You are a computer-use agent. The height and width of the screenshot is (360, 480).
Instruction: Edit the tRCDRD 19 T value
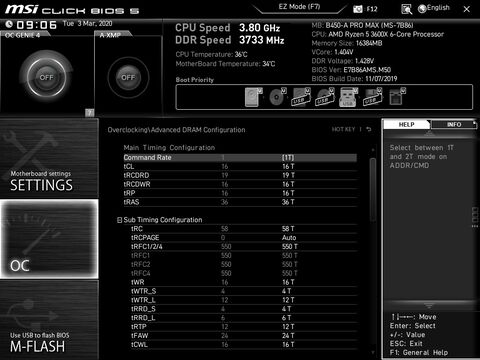(x=288, y=175)
